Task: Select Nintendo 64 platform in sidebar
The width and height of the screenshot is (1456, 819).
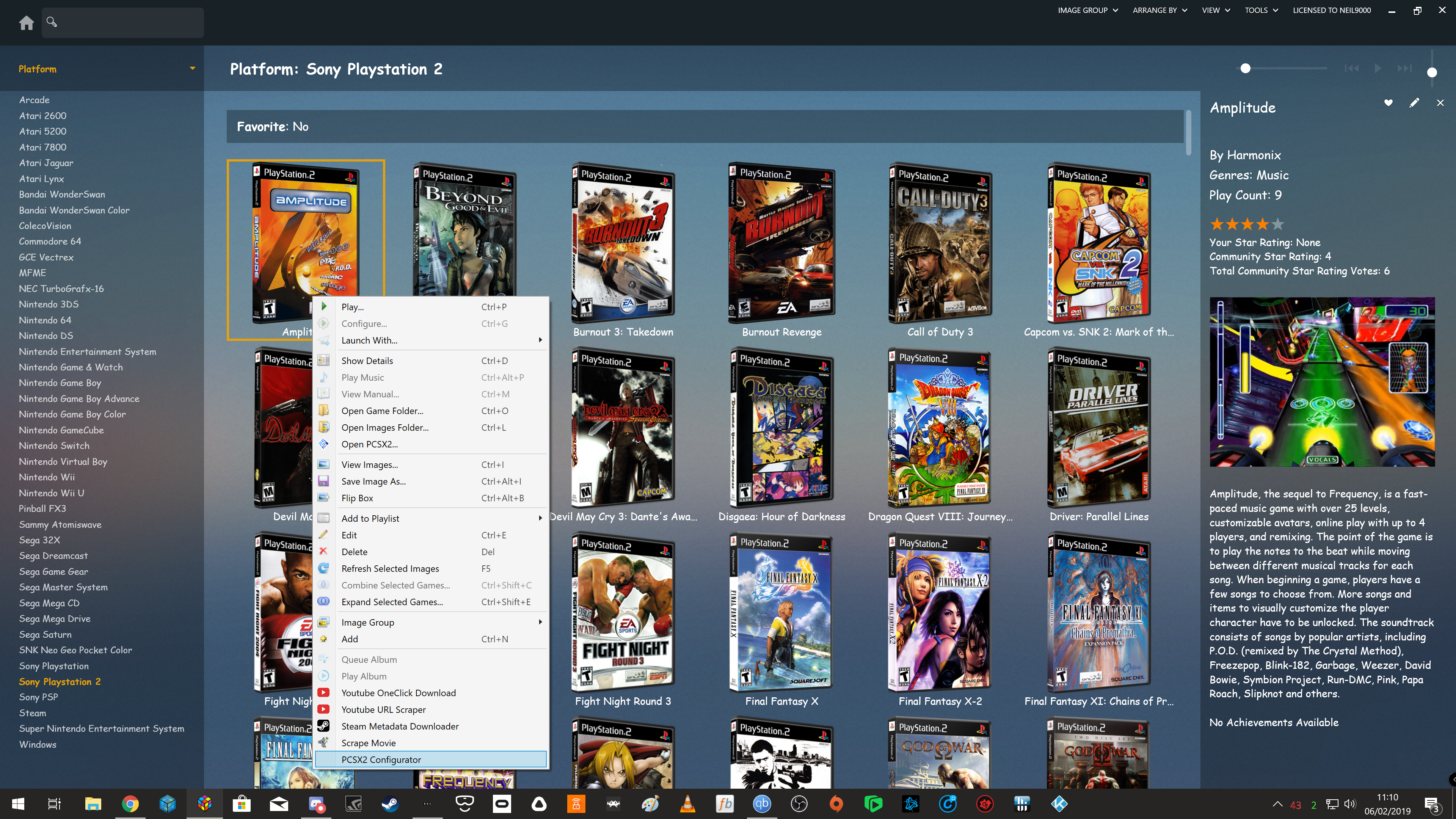Action: tap(45, 320)
